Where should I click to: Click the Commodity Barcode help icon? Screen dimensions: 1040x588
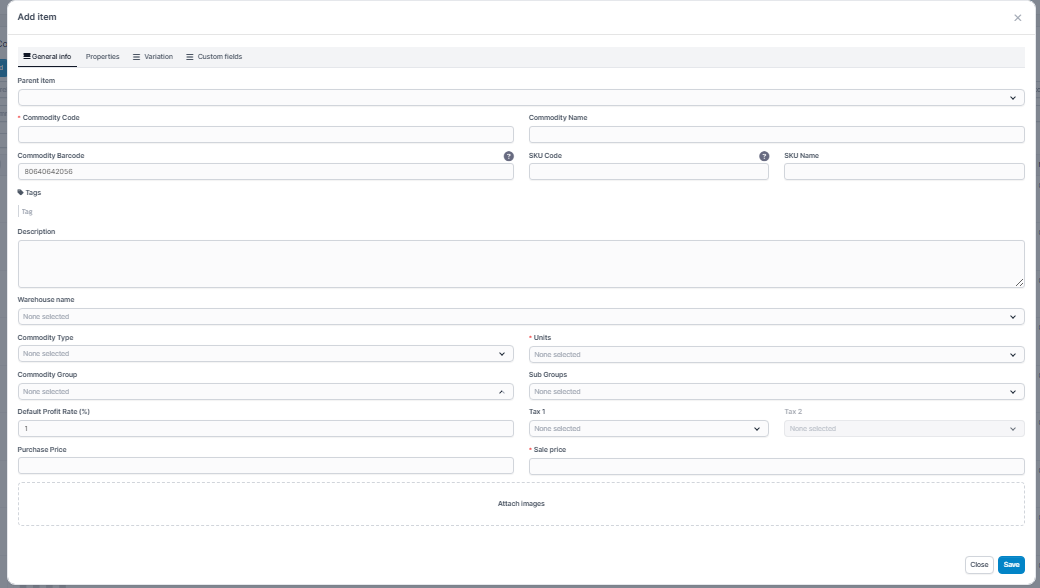tap(508, 156)
